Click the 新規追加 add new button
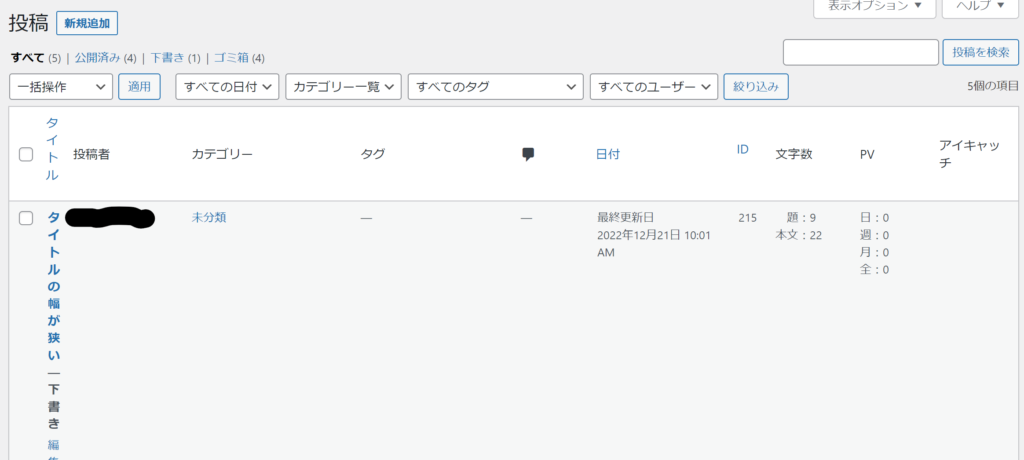Image resolution: width=1024 pixels, height=460 pixels. coord(87,23)
